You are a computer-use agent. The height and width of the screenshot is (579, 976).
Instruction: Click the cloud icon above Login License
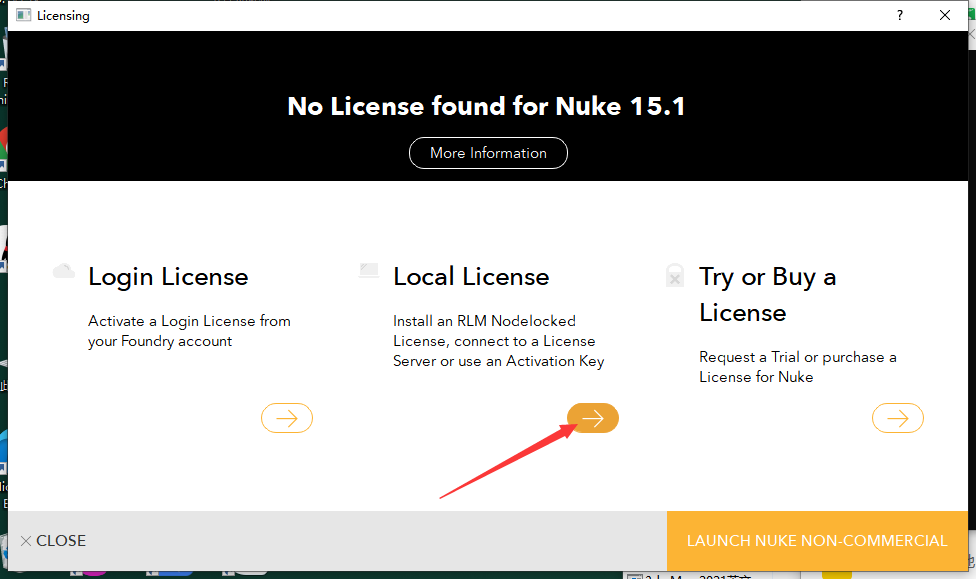63,270
